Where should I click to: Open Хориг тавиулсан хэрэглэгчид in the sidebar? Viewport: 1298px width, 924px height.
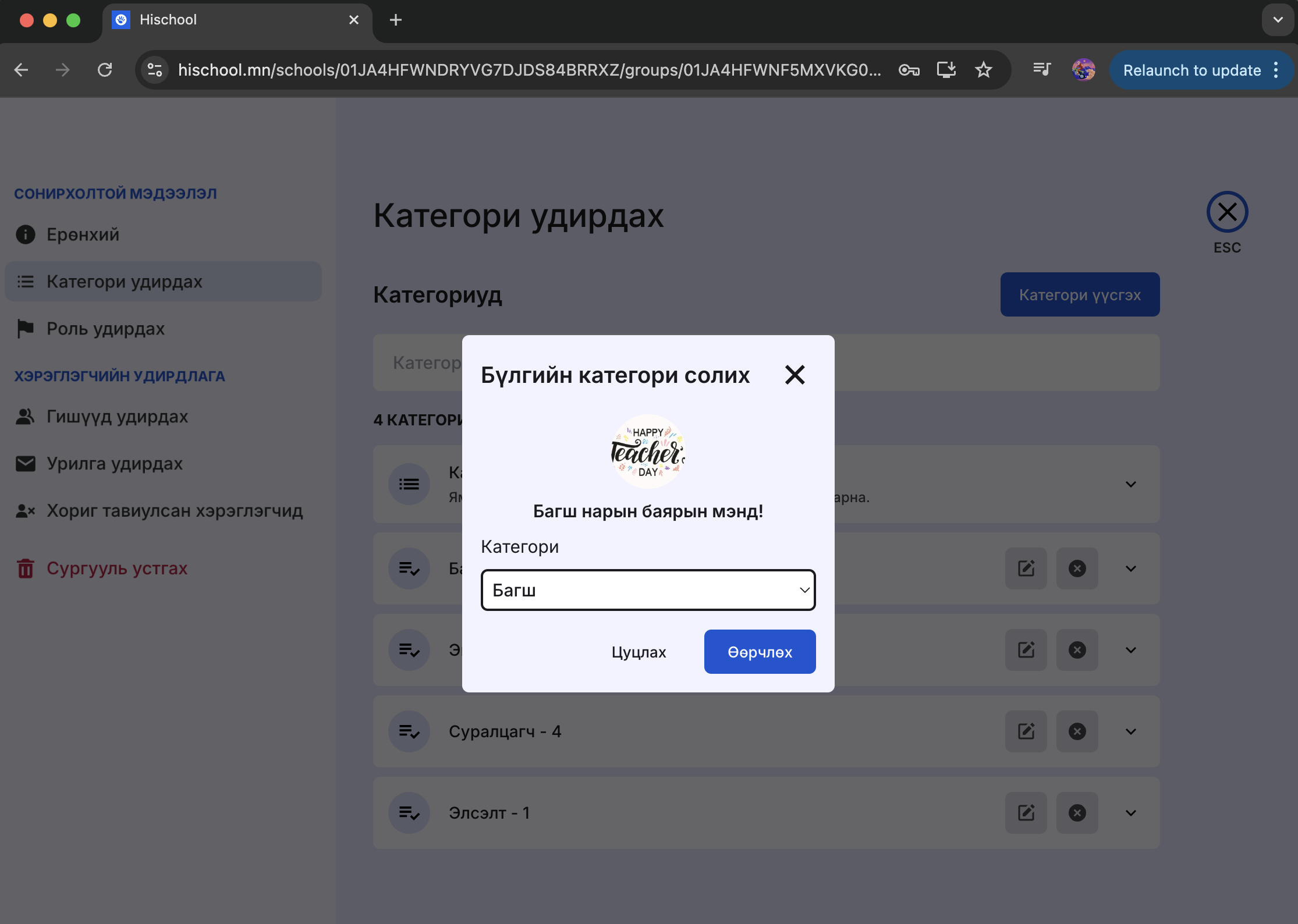(174, 511)
